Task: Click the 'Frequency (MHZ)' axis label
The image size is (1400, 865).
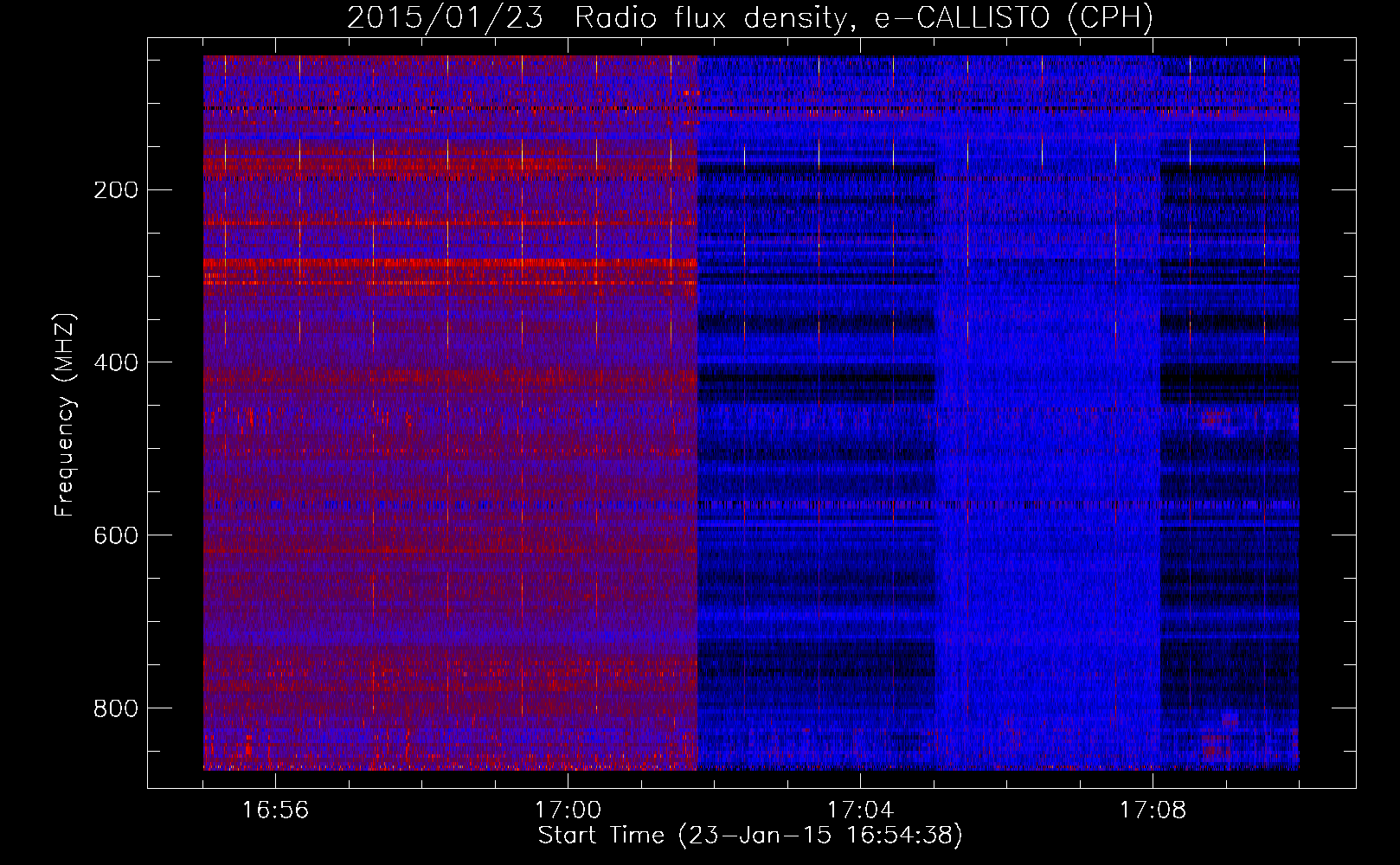Action: pos(65,415)
